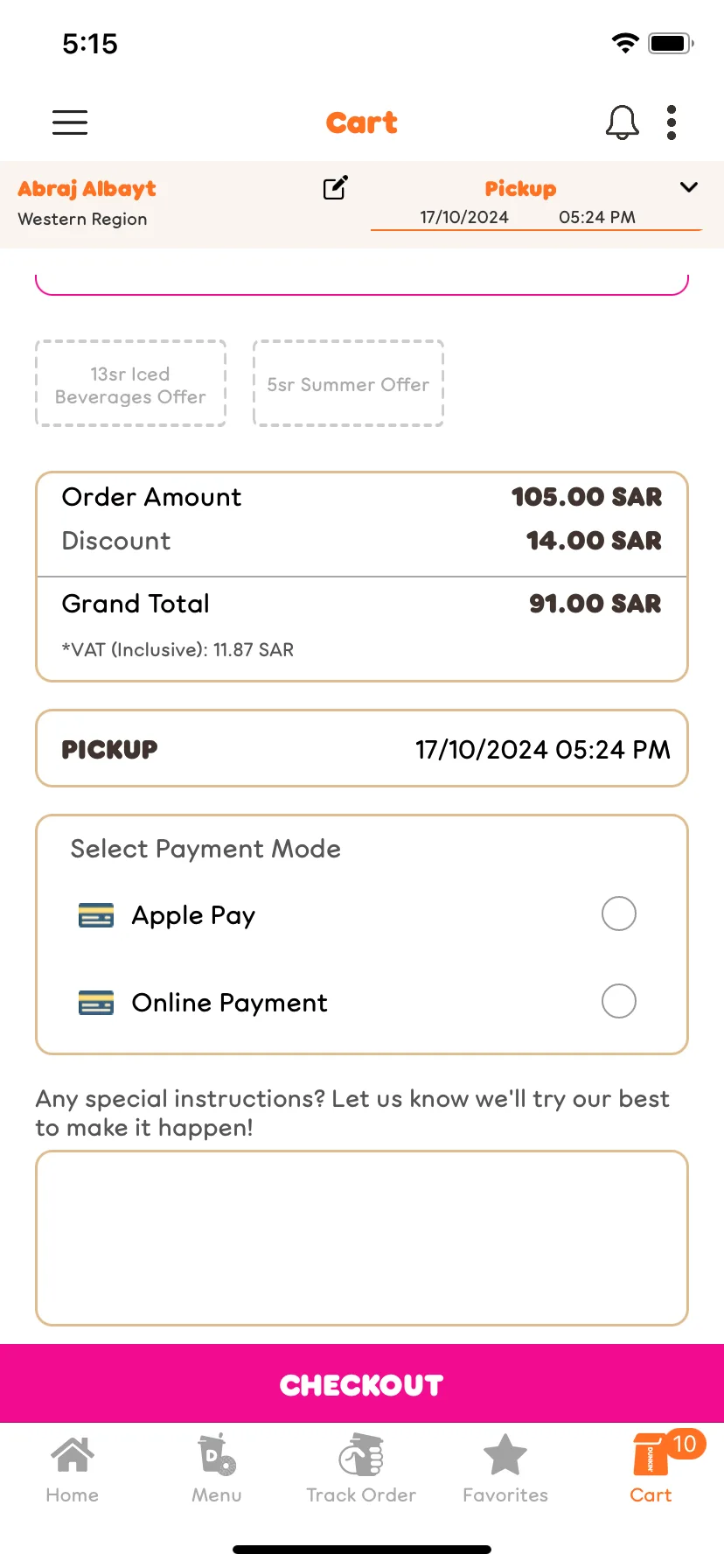
Task: Change pickup date 17/10/2024
Action: (x=464, y=217)
